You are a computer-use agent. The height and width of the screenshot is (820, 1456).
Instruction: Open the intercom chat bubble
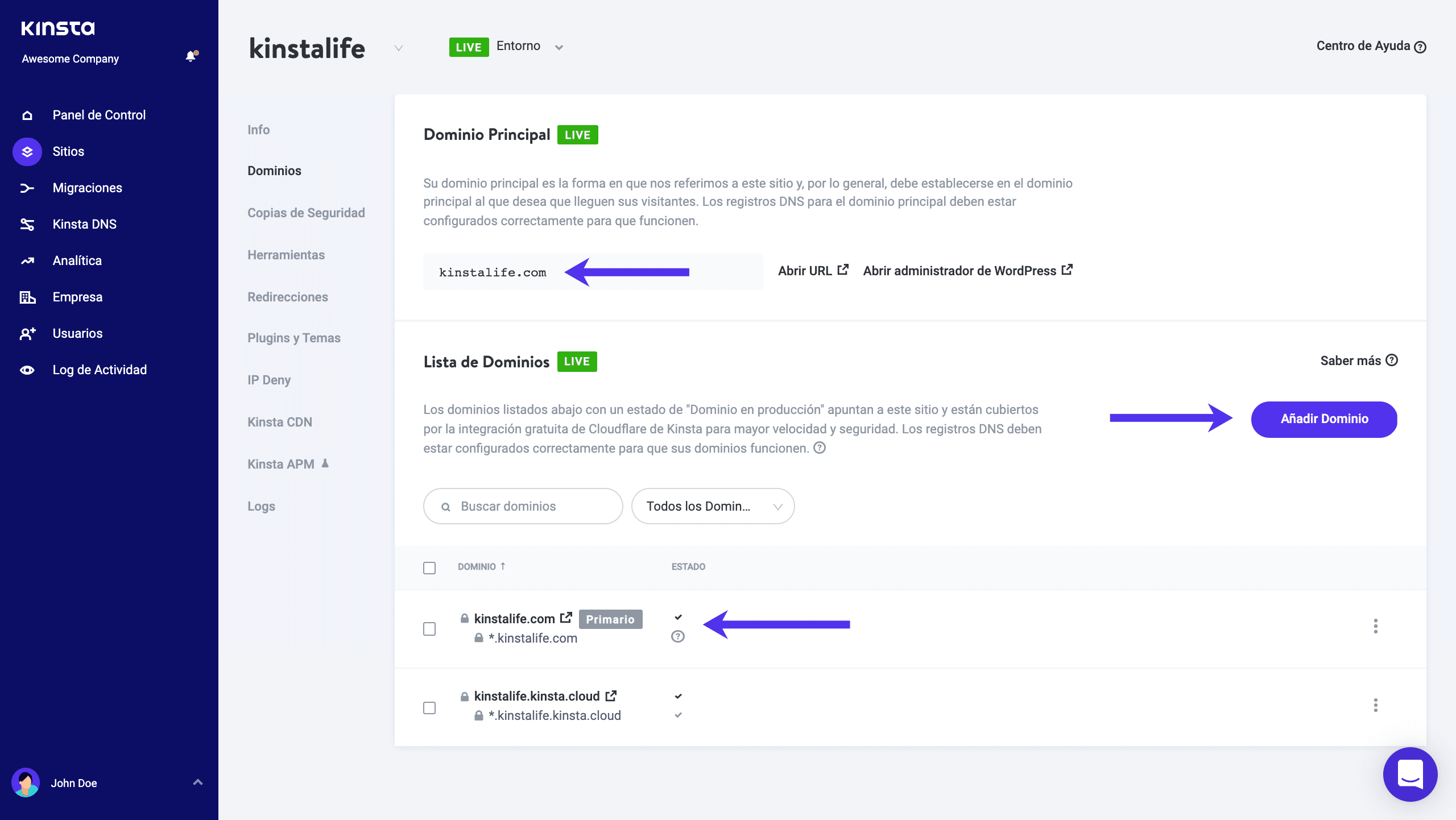pos(1410,775)
